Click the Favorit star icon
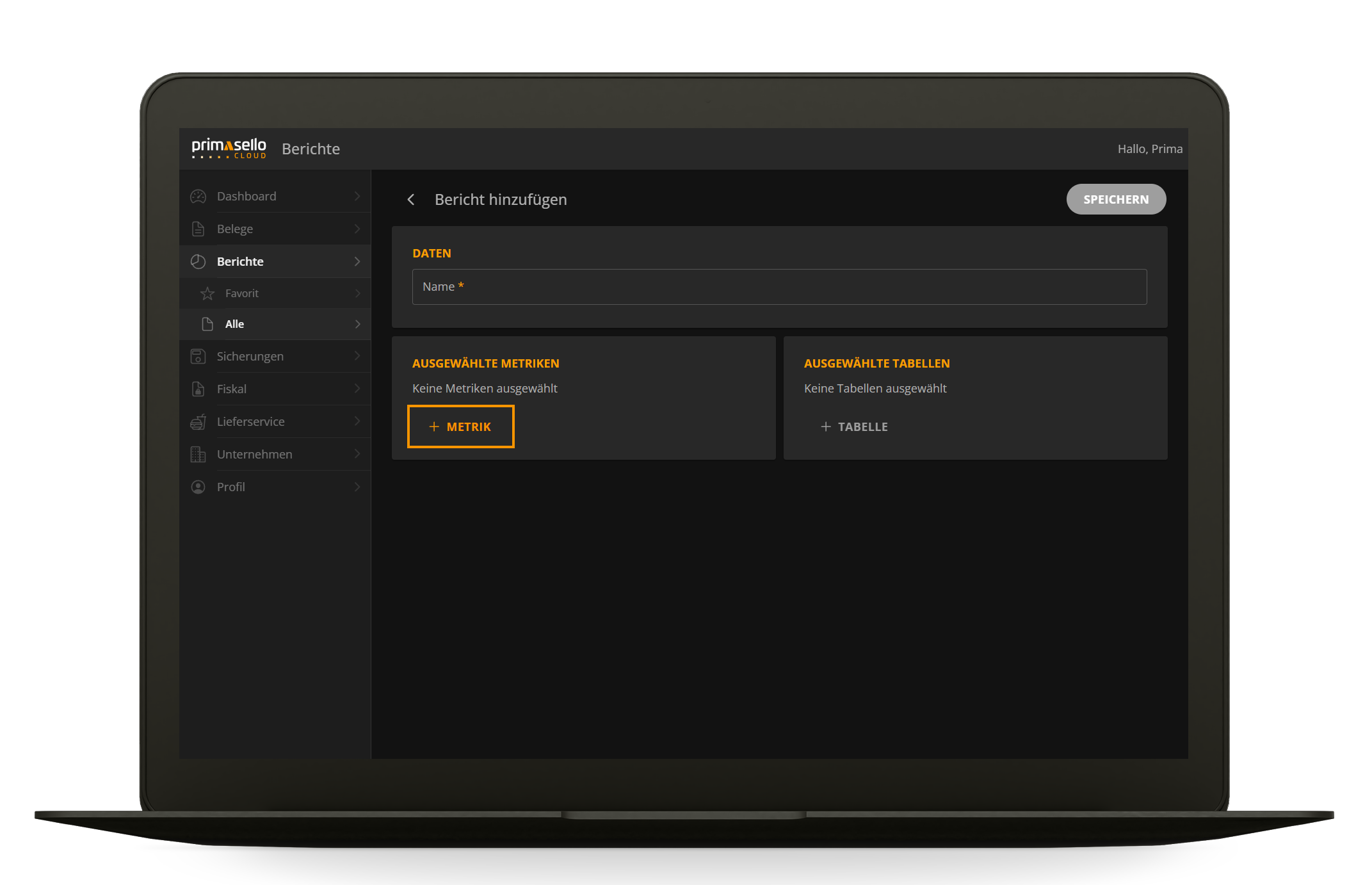The height and width of the screenshot is (885, 1372). point(207,293)
